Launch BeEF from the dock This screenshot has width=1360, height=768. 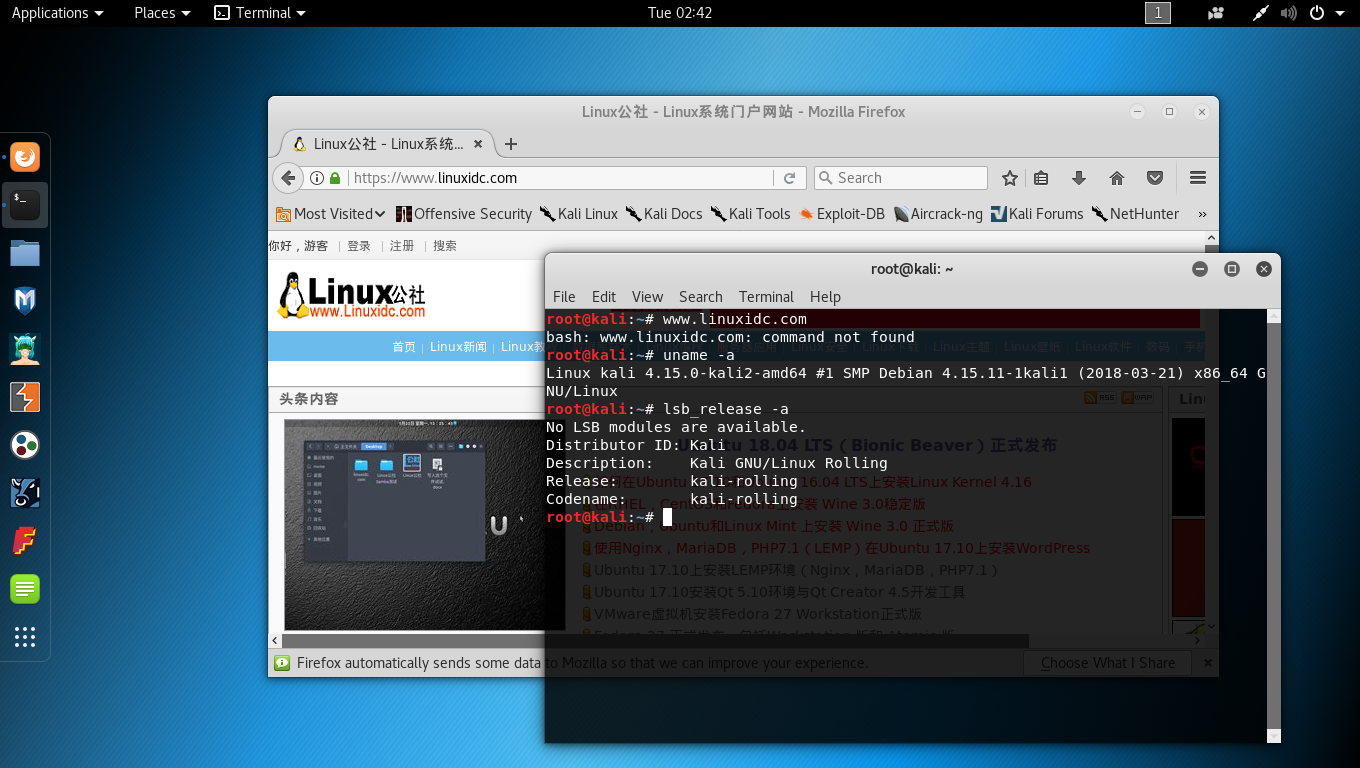(x=25, y=493)
